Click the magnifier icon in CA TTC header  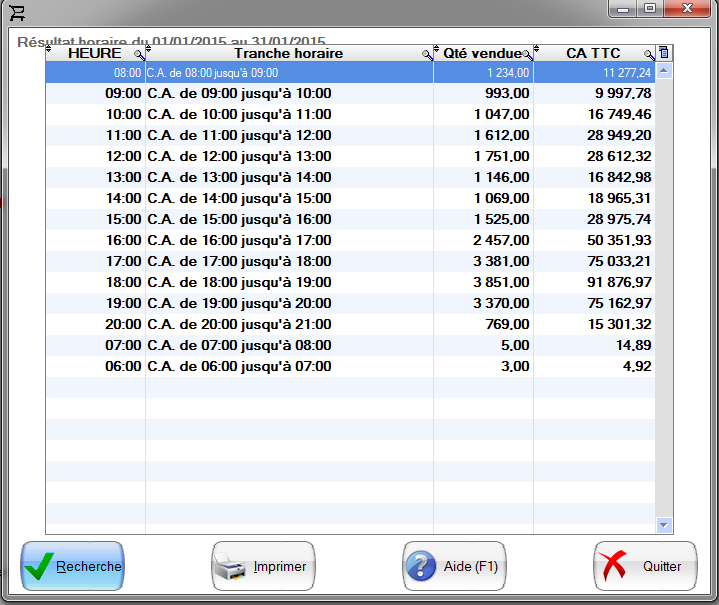coord(648,54)
